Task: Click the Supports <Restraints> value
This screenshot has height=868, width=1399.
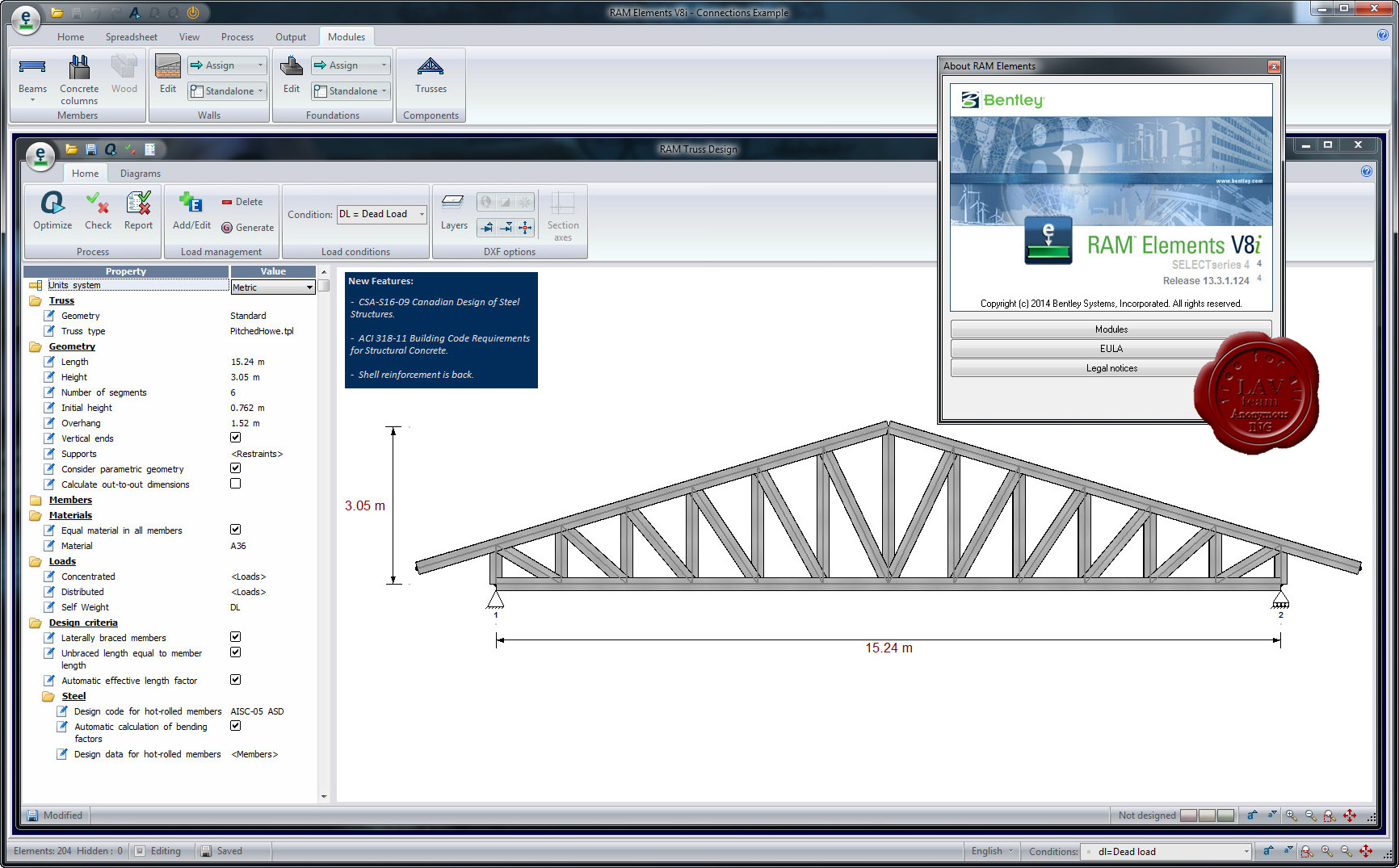Action: [x=257, y=454]
